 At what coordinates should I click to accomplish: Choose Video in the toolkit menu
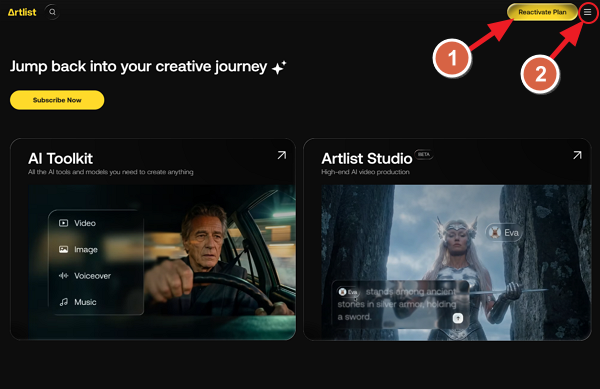(x=85, y=223)
